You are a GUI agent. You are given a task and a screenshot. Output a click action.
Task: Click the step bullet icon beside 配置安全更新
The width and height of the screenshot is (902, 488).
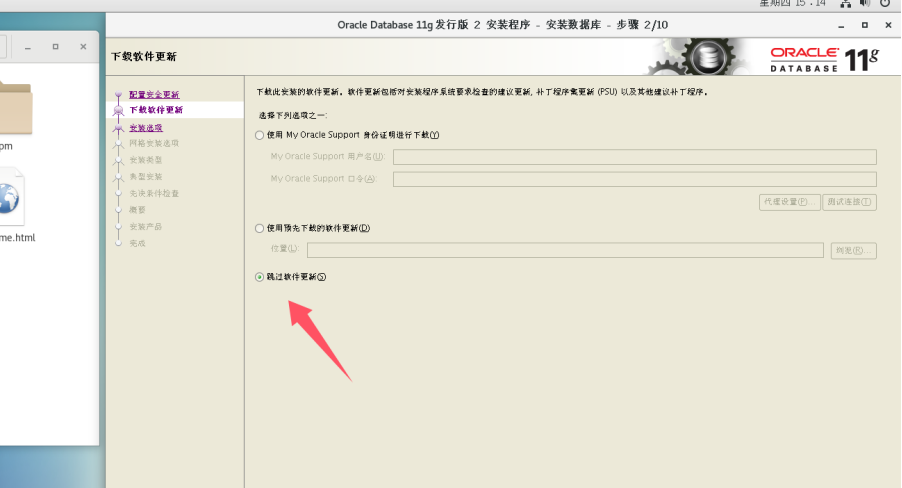click(119, 94)
